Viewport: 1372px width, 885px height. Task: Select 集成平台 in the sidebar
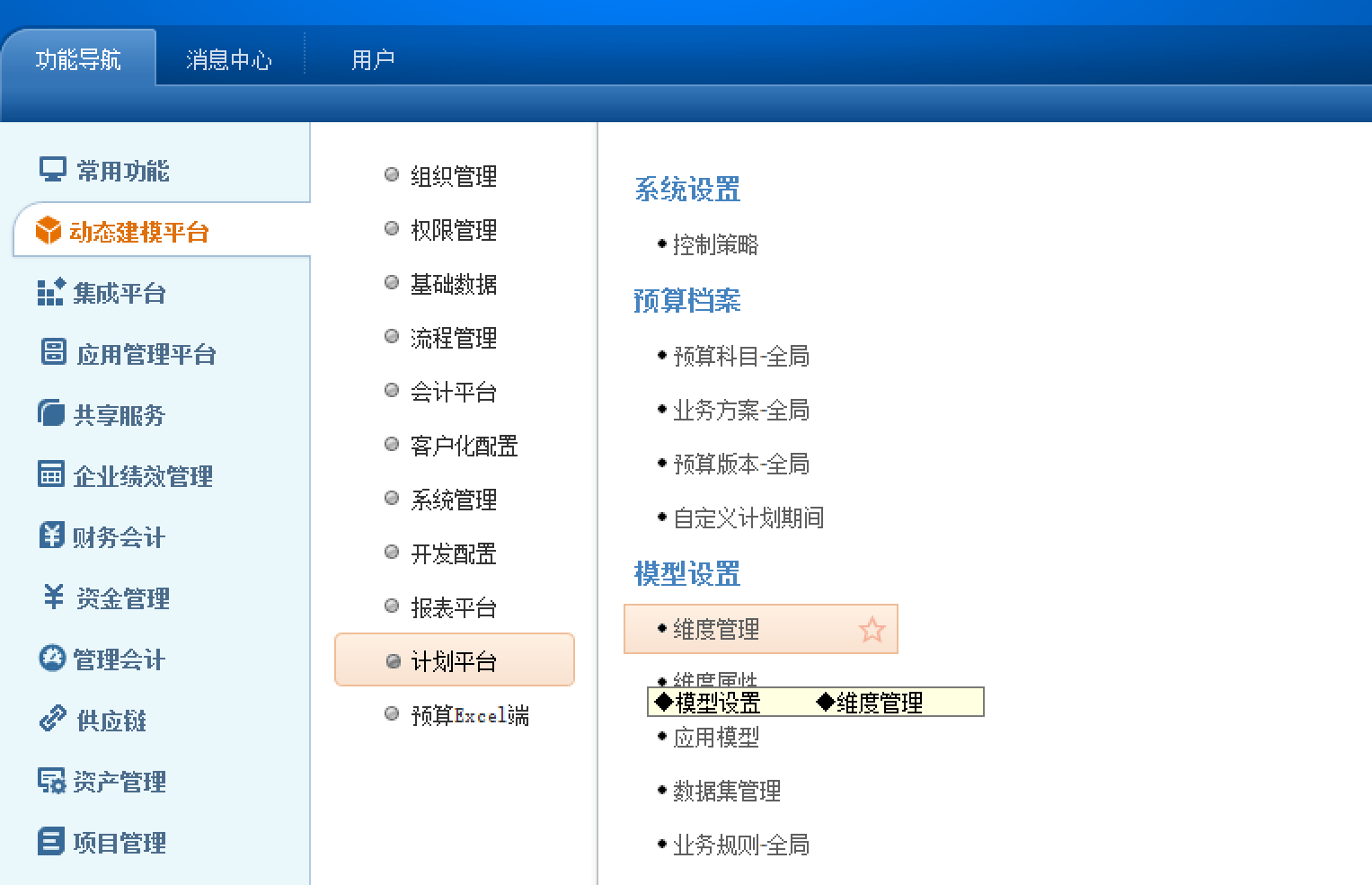119,293
